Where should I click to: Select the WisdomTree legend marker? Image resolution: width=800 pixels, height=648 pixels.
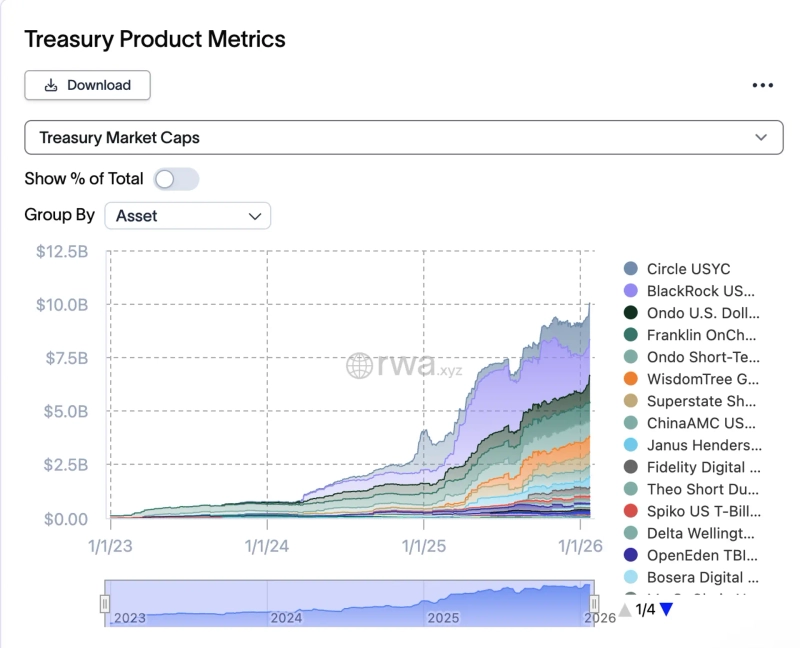coord(631,379)
